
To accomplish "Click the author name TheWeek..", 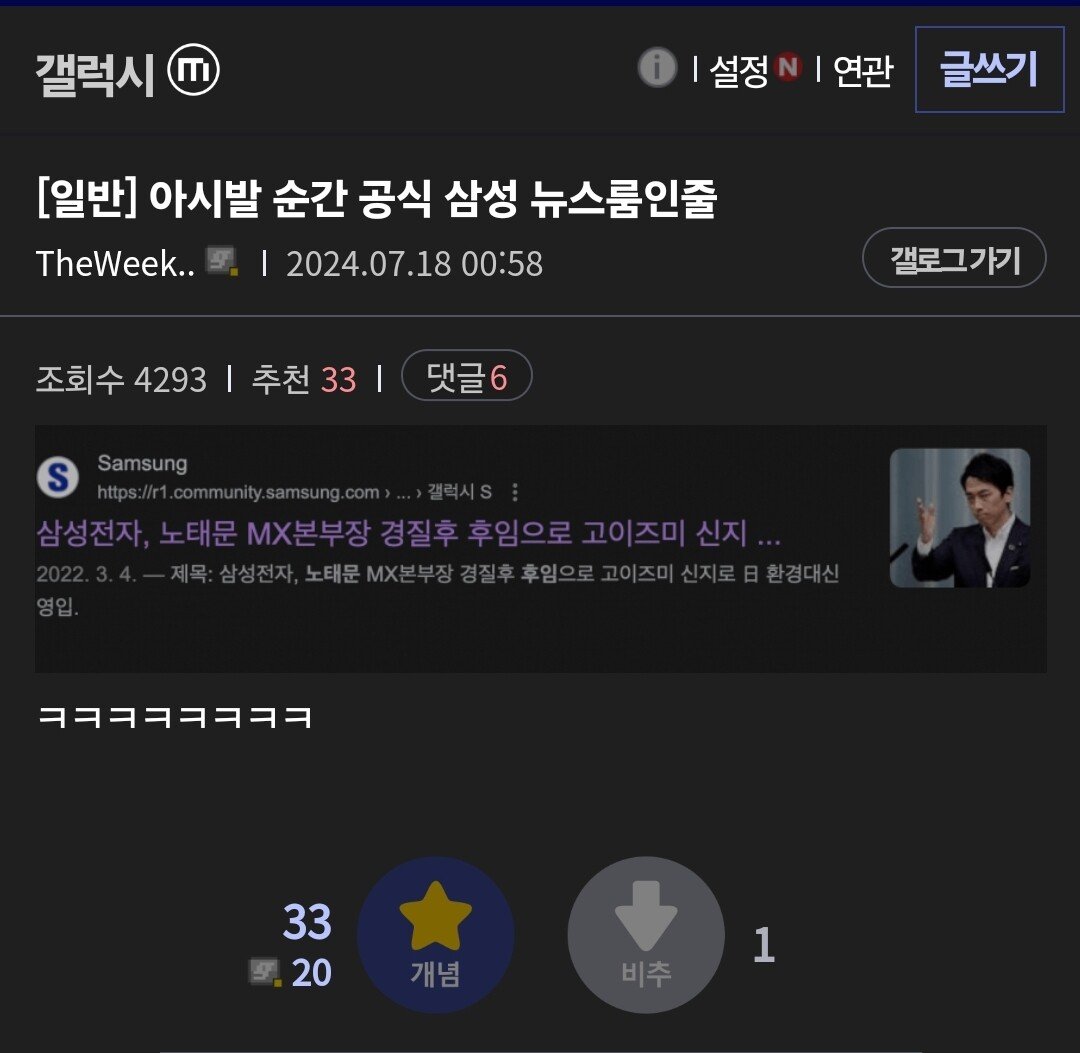I will tap(115, 263).
